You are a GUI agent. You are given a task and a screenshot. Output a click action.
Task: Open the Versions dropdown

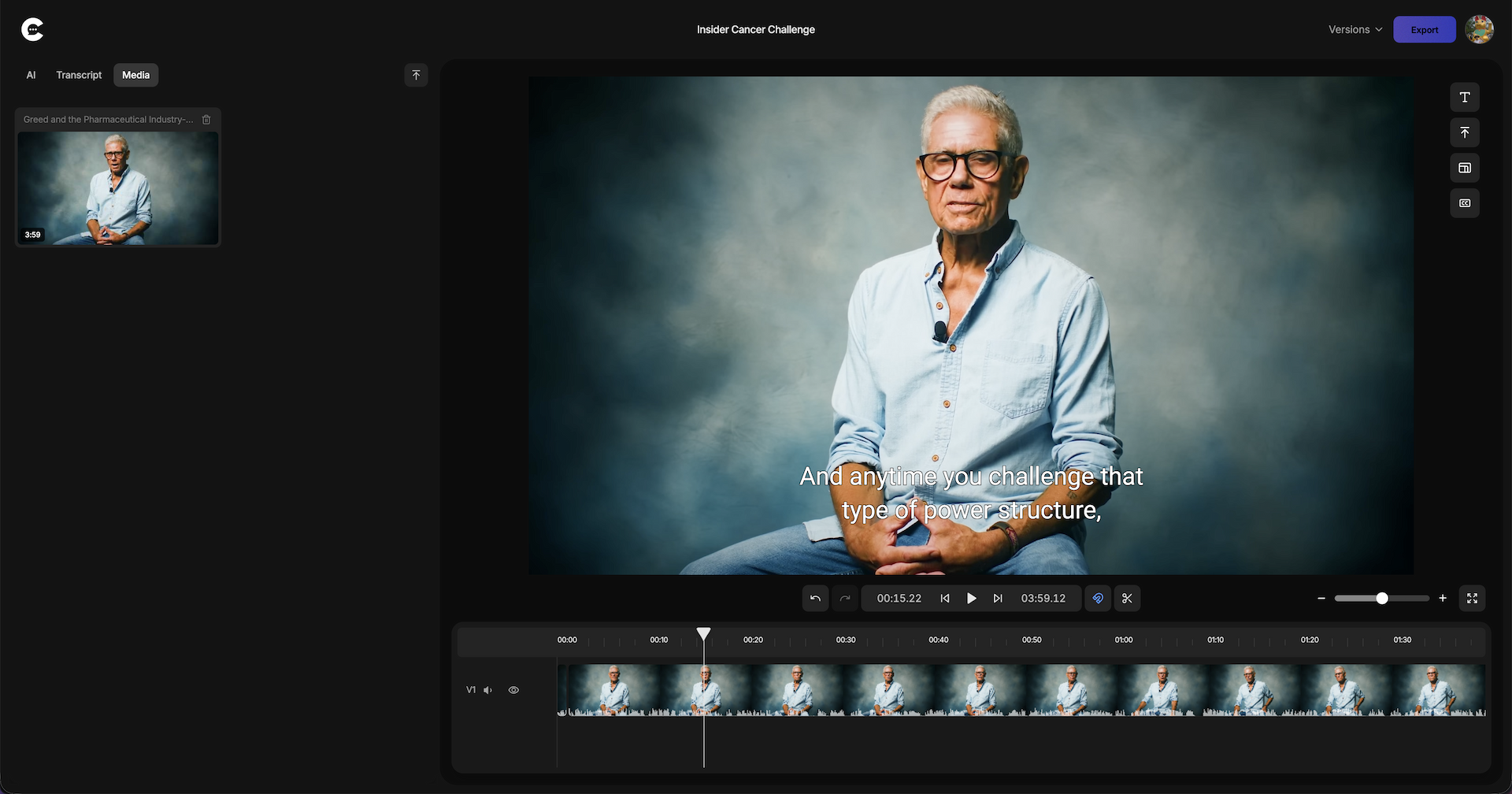(x=1354, y=30)
